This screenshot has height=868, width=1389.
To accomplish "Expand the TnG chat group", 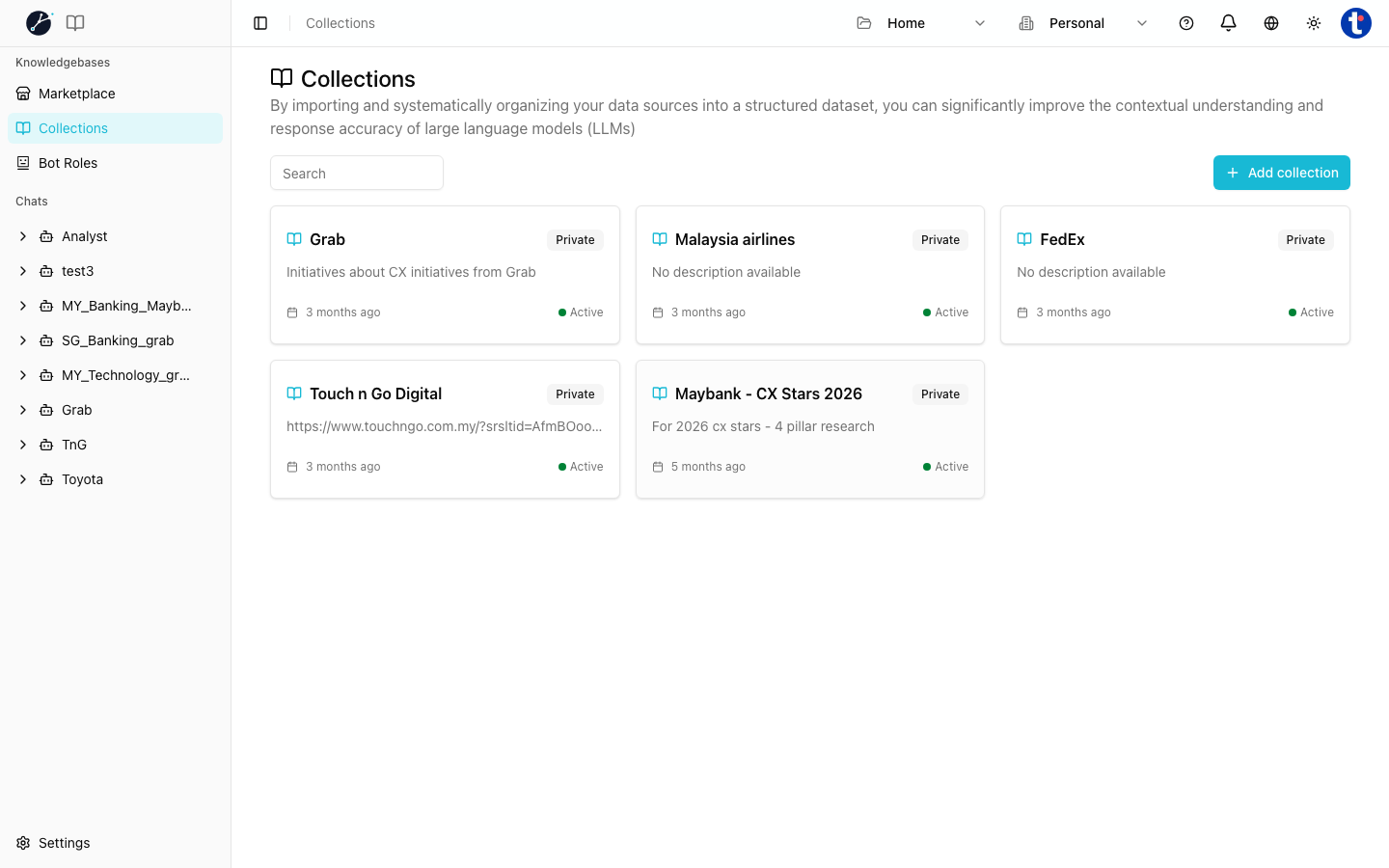I will click(23, 445).
